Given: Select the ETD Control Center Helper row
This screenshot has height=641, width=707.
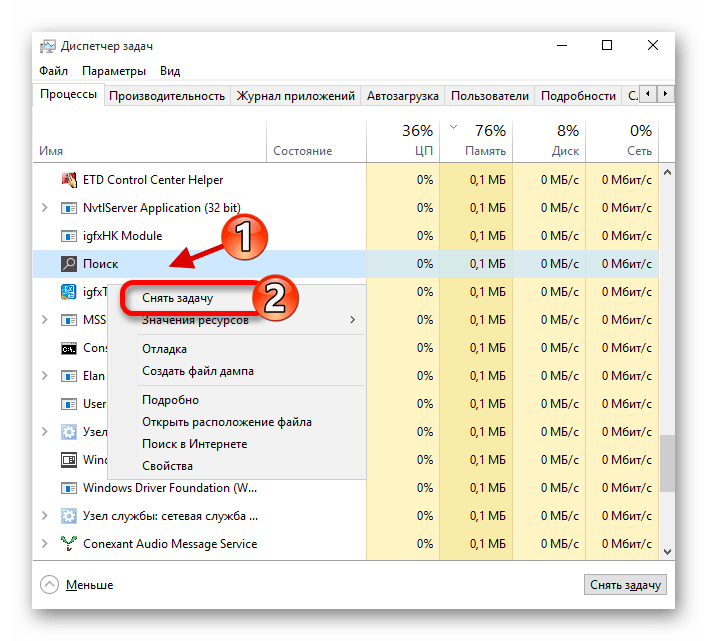Looking at the screenshot, I should 346,180.
